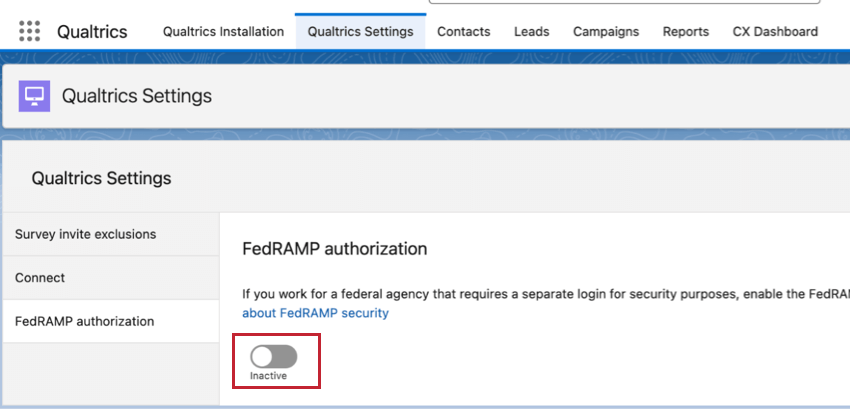Click the Qualtrics Settings title beside purple icon
The height and width of the screenshot is (409, 850).
click(137, 96)
